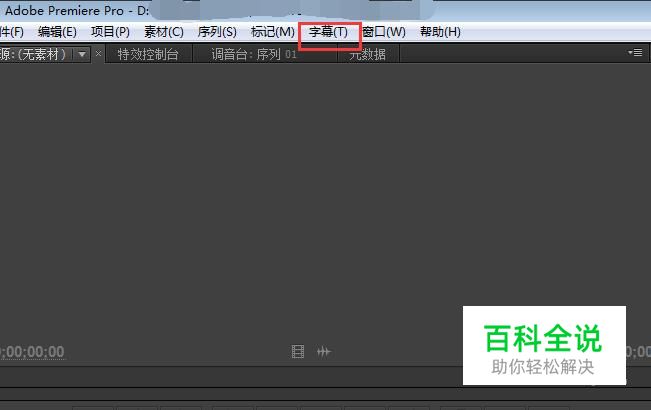Open the 序列(S) menu

click(217, 32)
